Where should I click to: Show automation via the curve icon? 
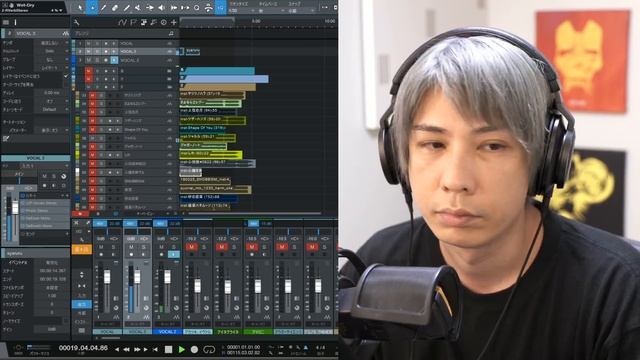(x=122, y=22)
